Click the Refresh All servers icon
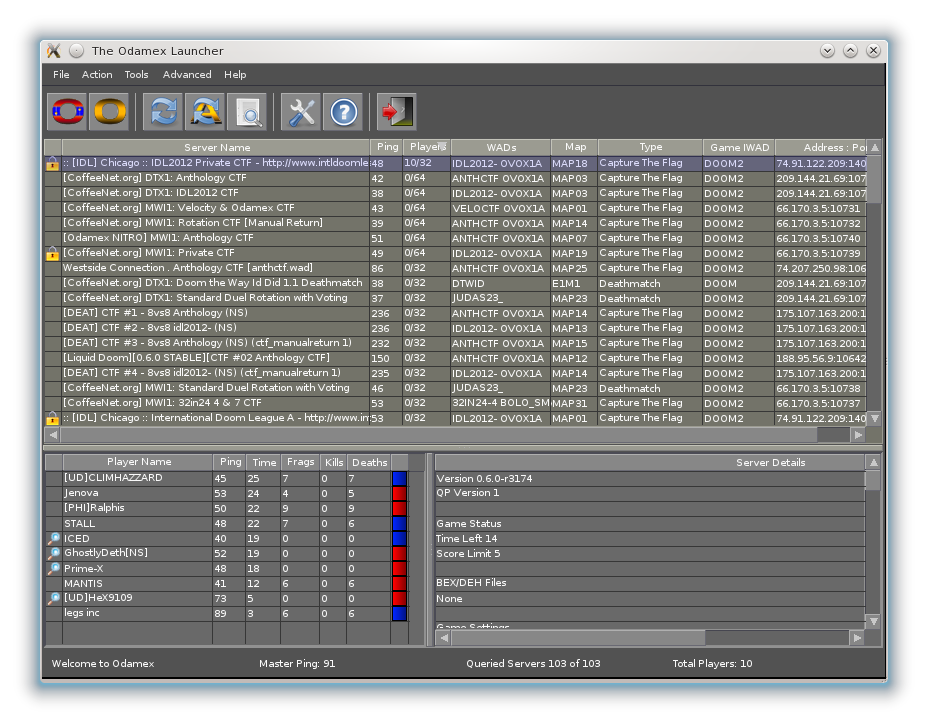Viewport: 928px width, 723px height. coord(205,112)
